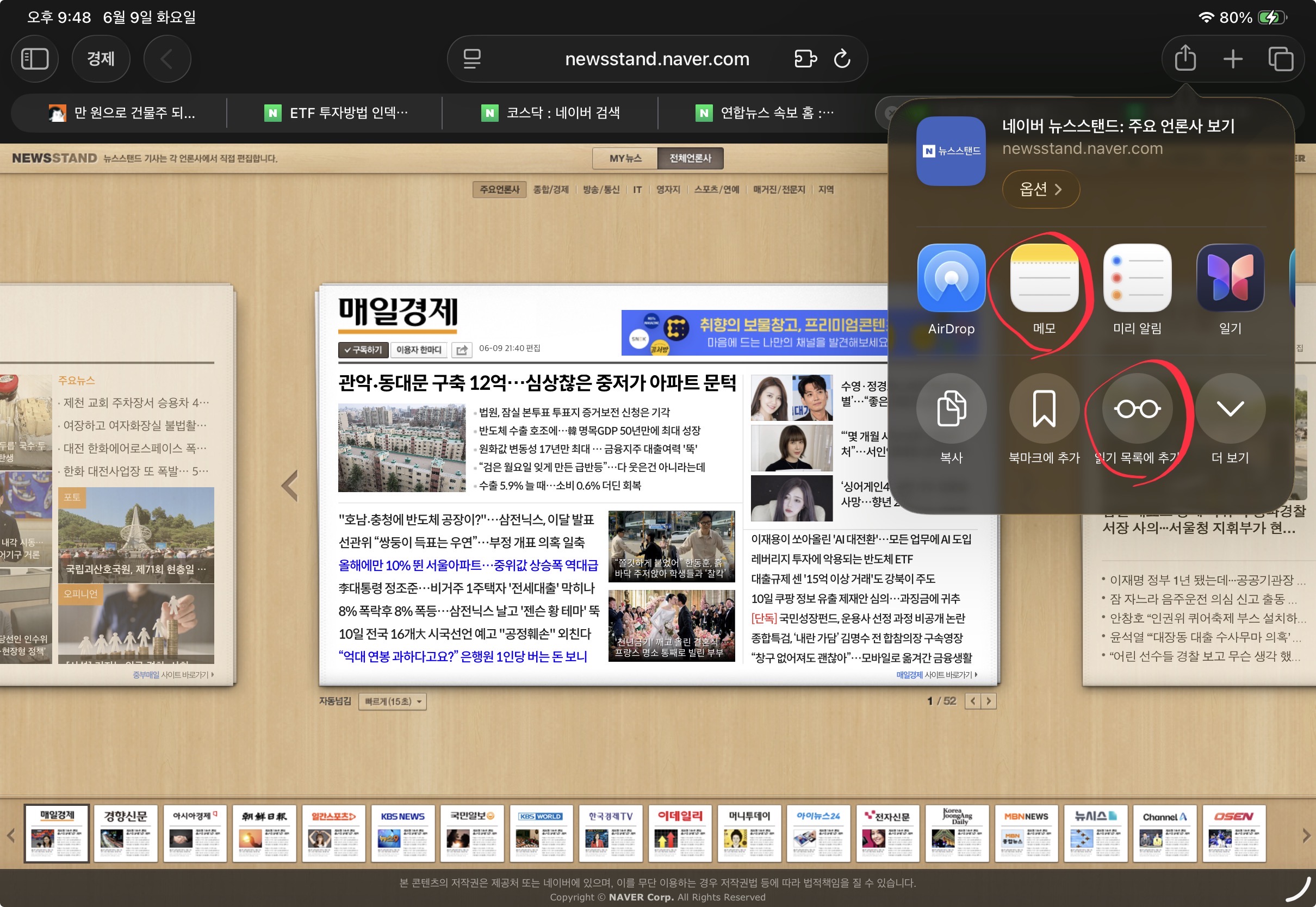Open the auto-flip speed dropdown 빠르게(15초)
The image size is (1316, 907).
(393, 701)
